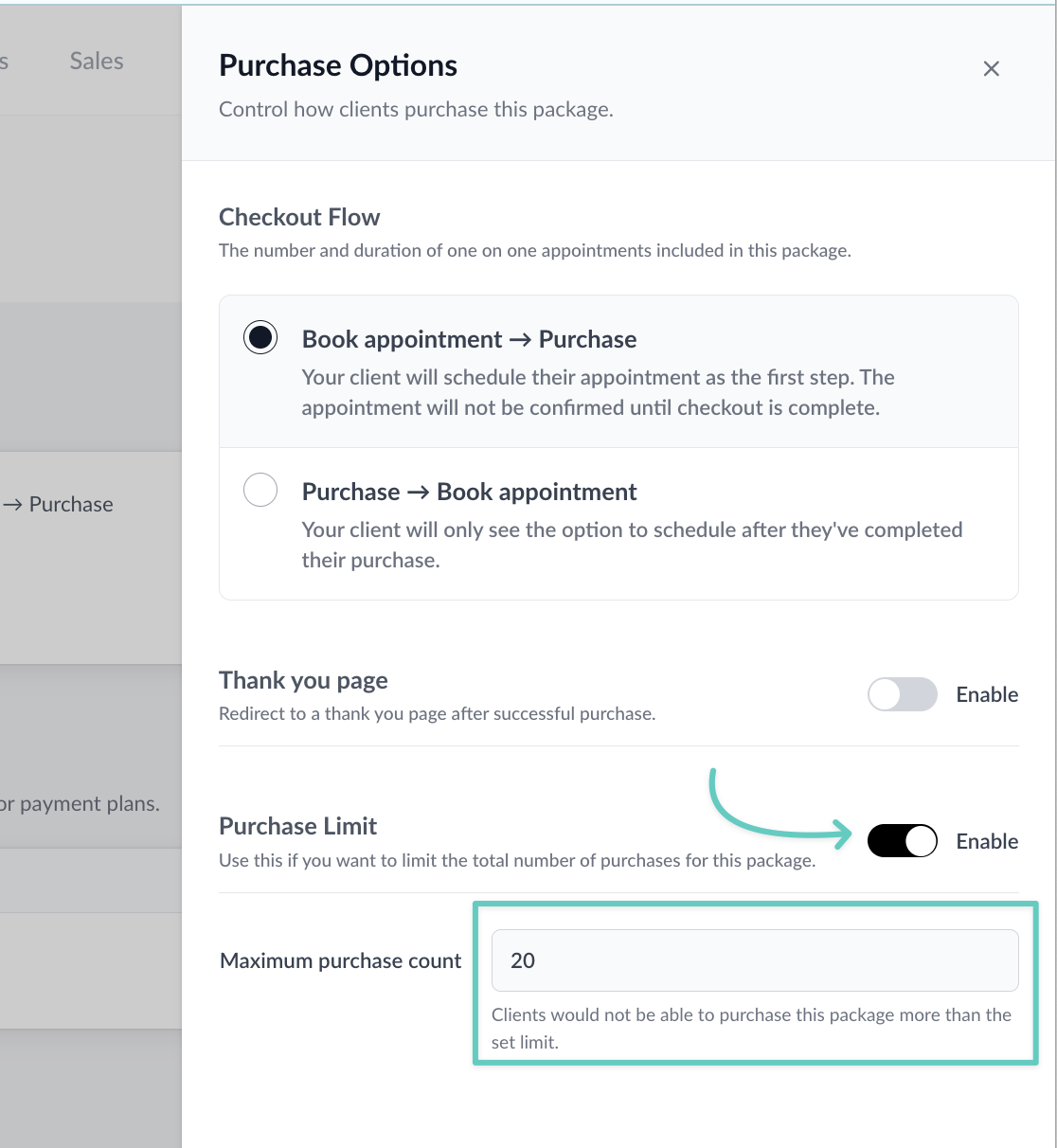The image size is (1057, 1148).
Task: Click the Enable label beside Purchase Limit
Action: pos(987,840)
